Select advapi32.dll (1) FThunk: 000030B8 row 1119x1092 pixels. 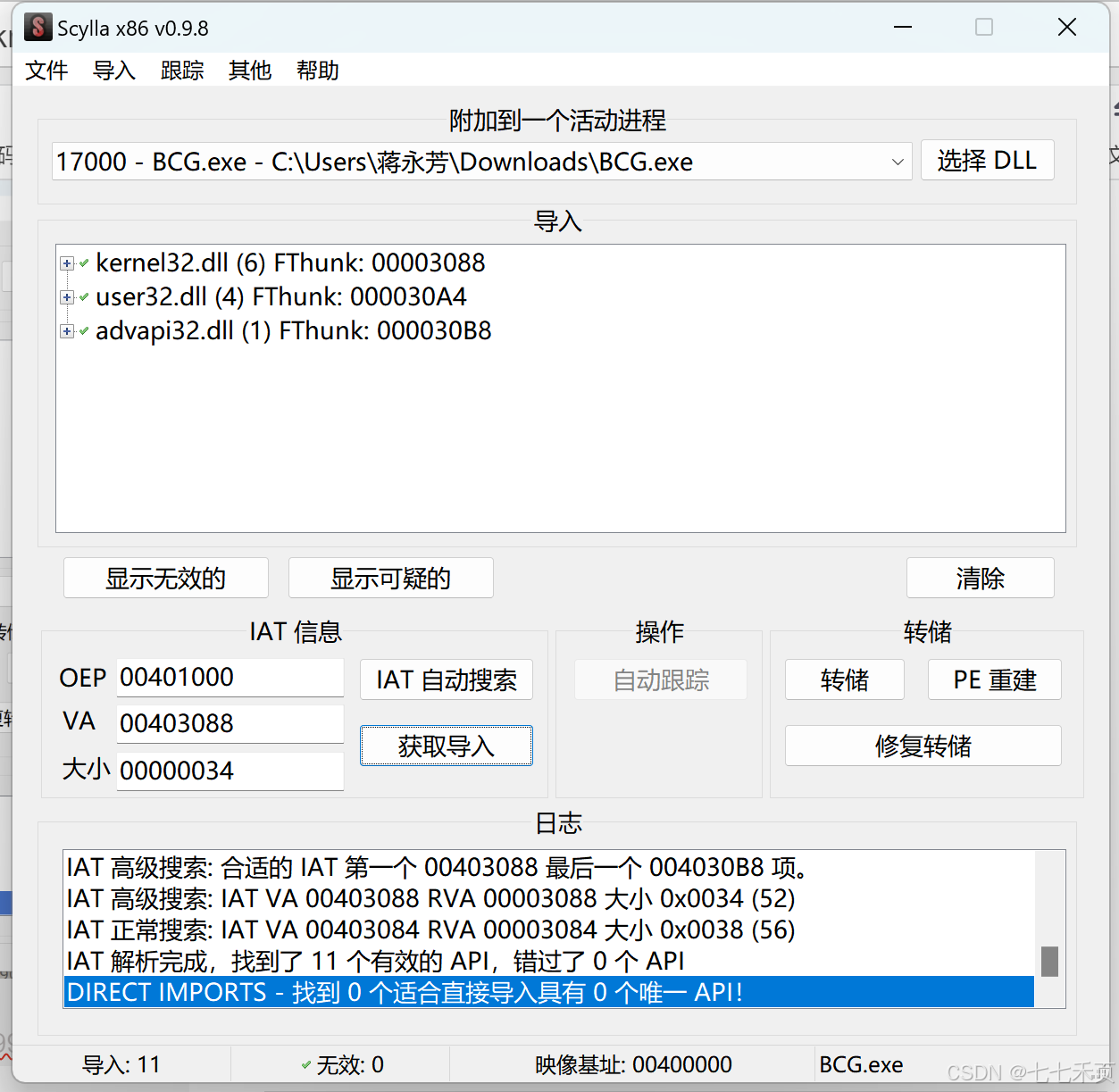pyautogui.click(x=294, y=330)
